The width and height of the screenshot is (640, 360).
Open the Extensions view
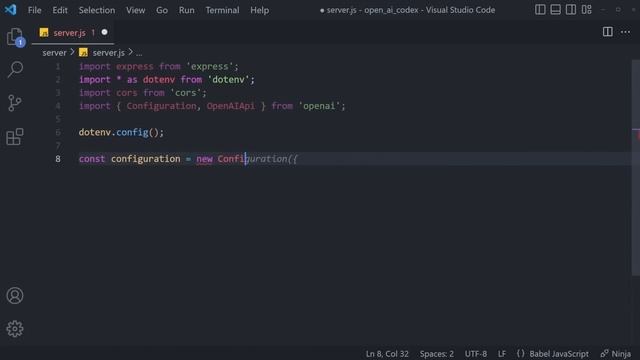pos(15,137)
